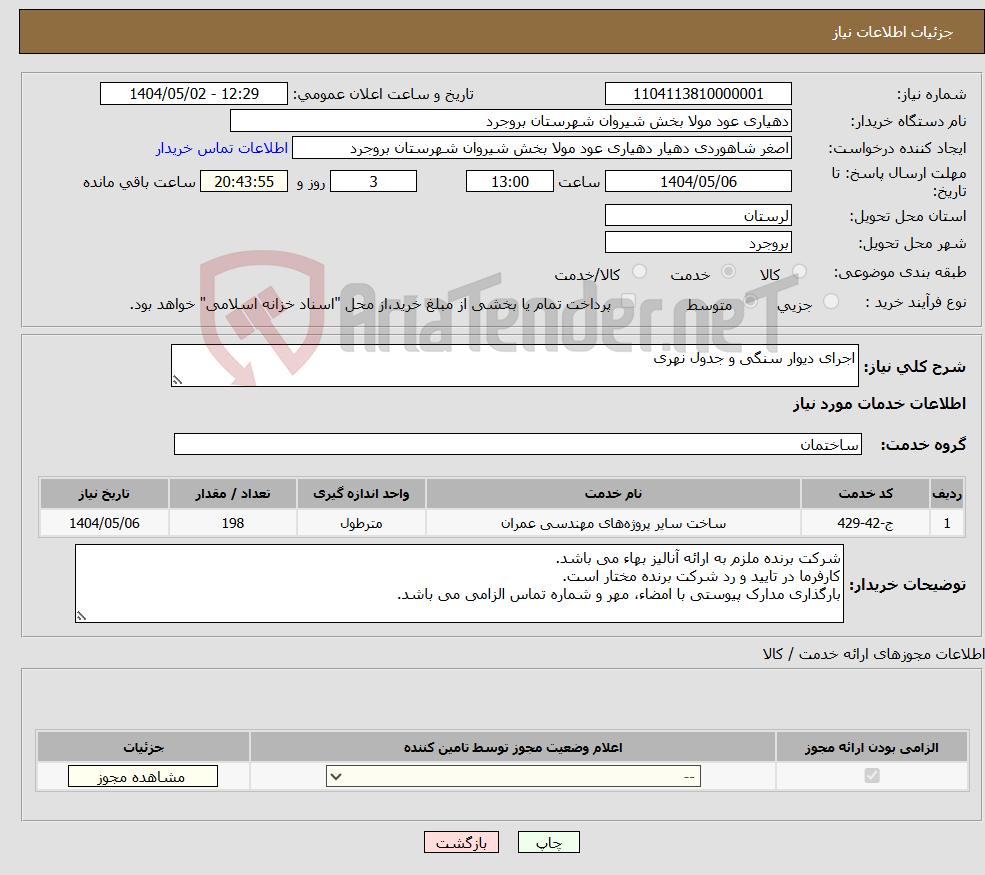Screen dimensions: 985x875
Task: Select the خدمت classification radio button
Action: [728, 270]
